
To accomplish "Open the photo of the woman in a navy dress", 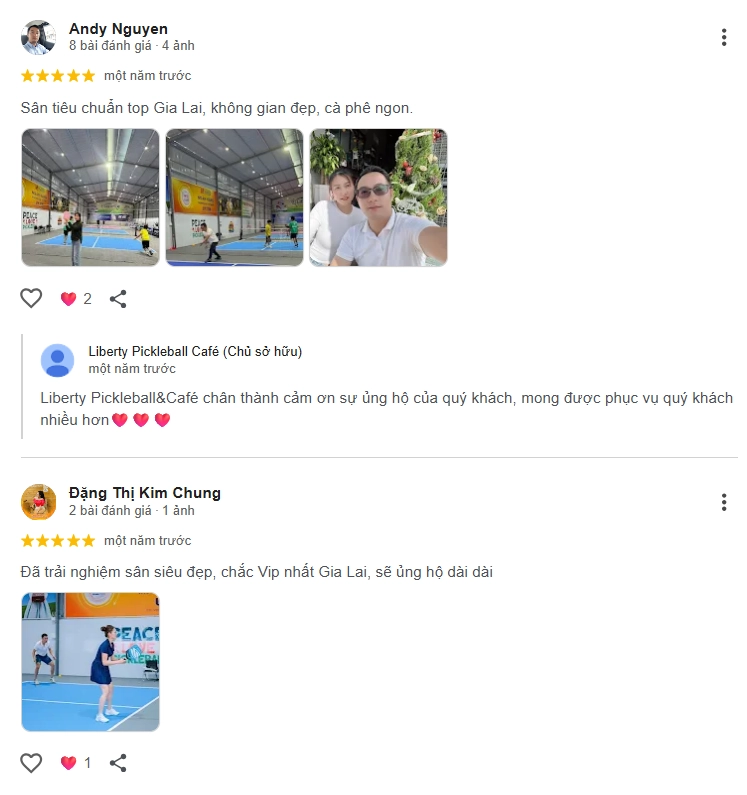I will pyautogui.click(x=90, y=662).
